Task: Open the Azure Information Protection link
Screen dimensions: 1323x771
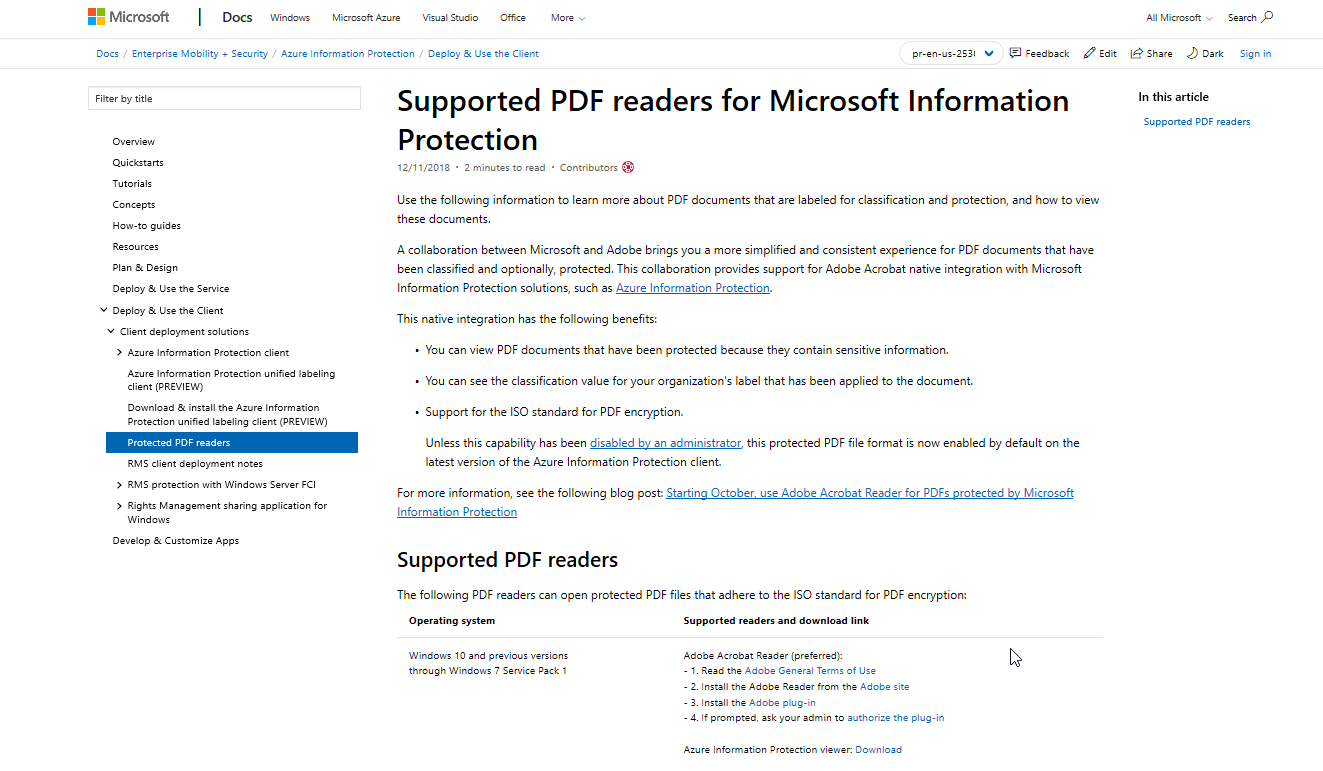Action: pyautogui.click(x=693, y=287)
